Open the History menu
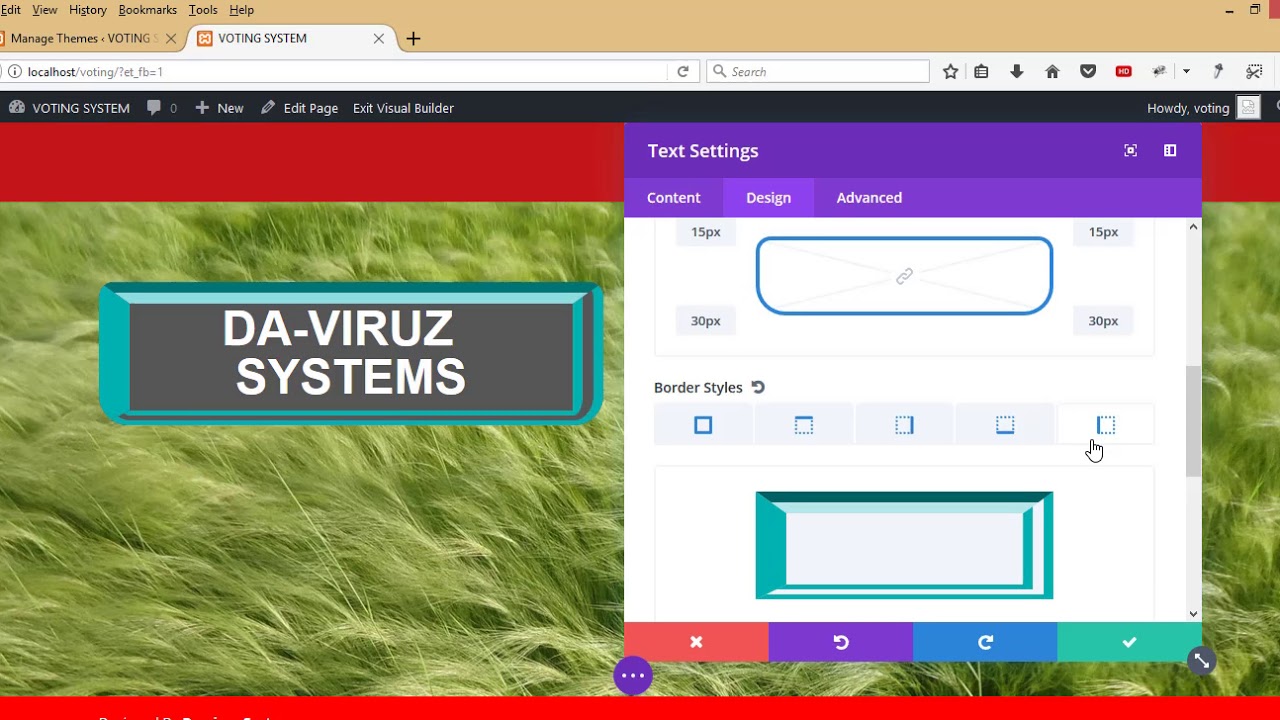 point(88,10)
